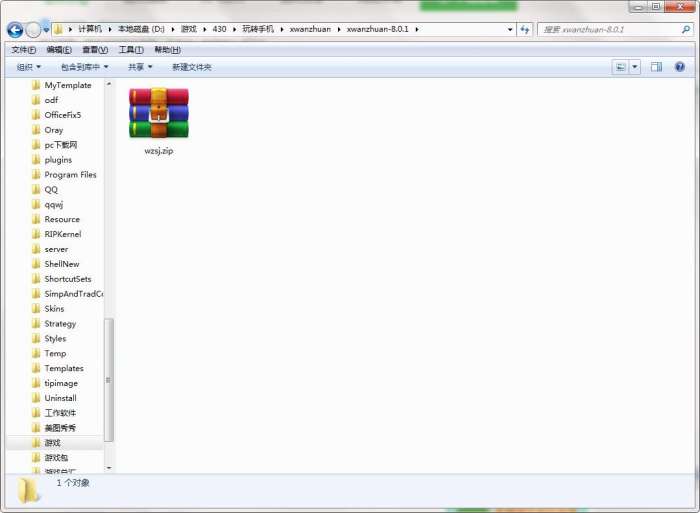
Task: Open the 组织 dropdown in the toolbar
Action: click(x=29, y=67)
